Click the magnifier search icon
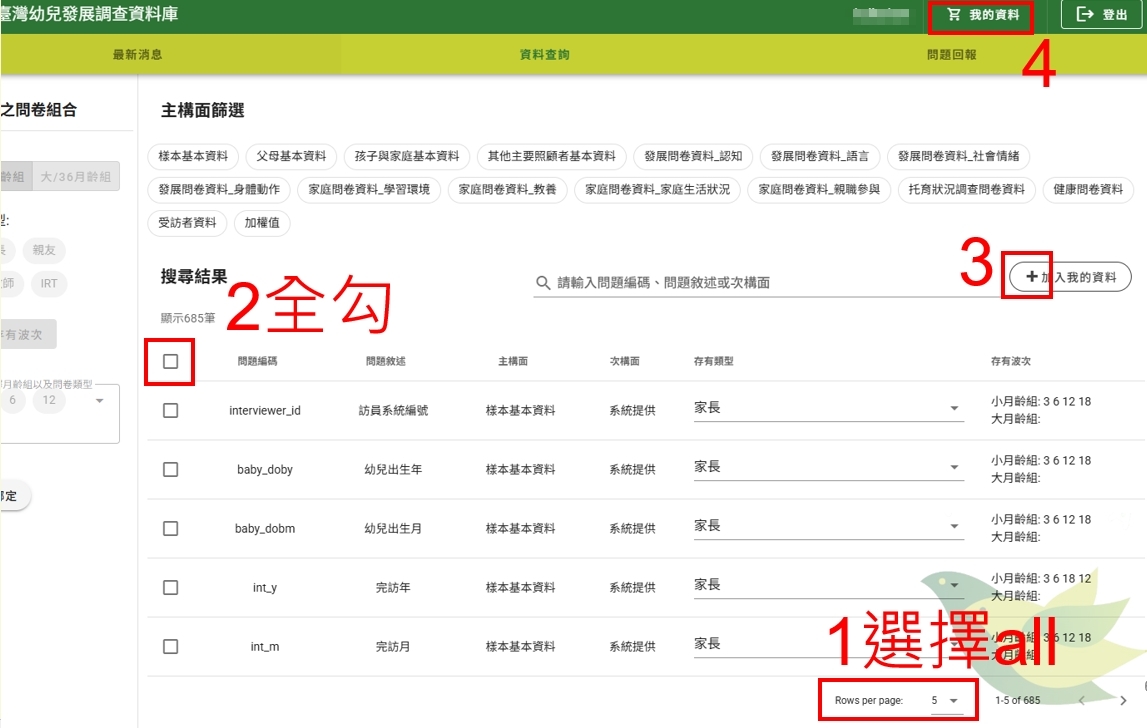Viewport: 1147px width, 728px height. point(544,283)
